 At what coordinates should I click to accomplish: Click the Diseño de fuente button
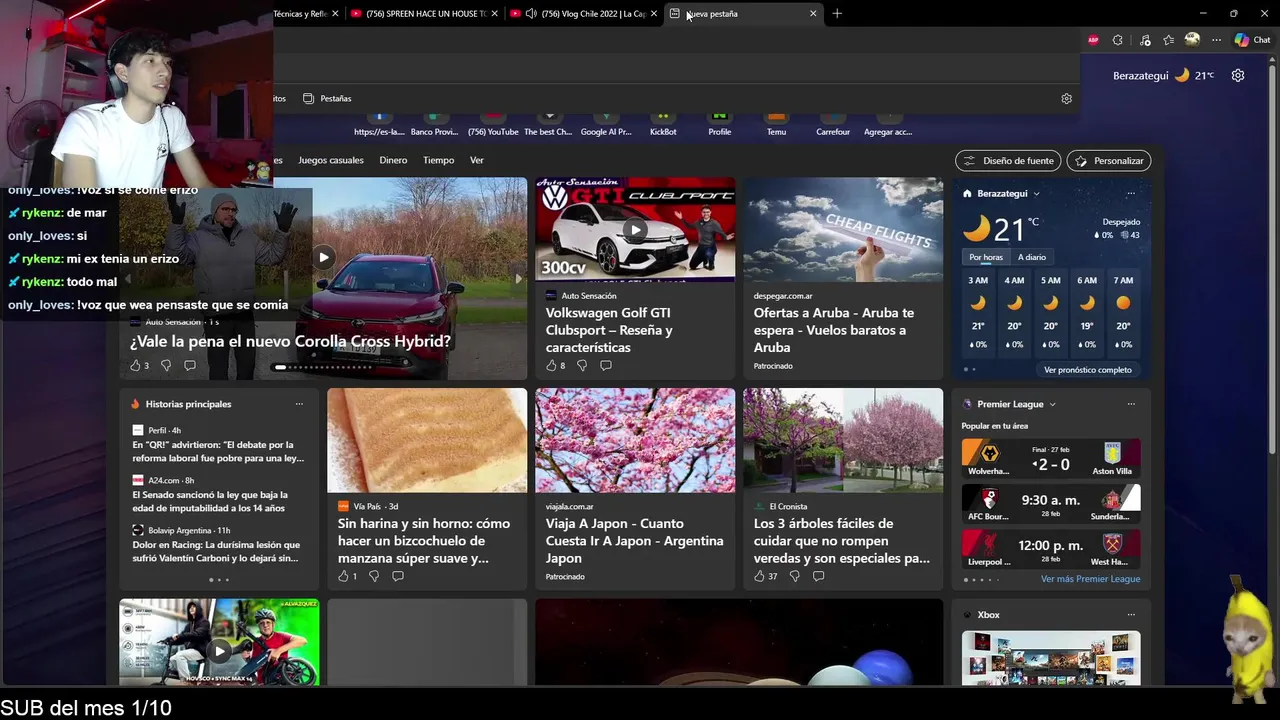(1008, 160)
